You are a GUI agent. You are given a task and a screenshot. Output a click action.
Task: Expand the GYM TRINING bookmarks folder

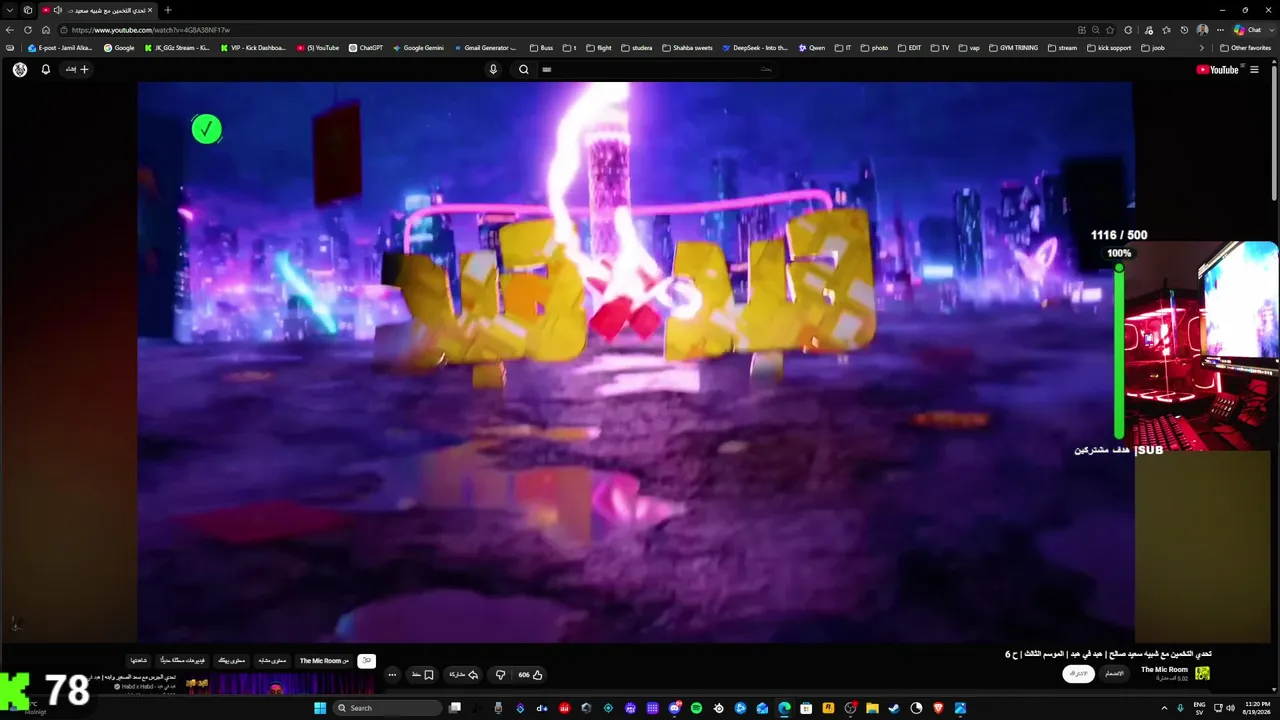click(1013, 48)
